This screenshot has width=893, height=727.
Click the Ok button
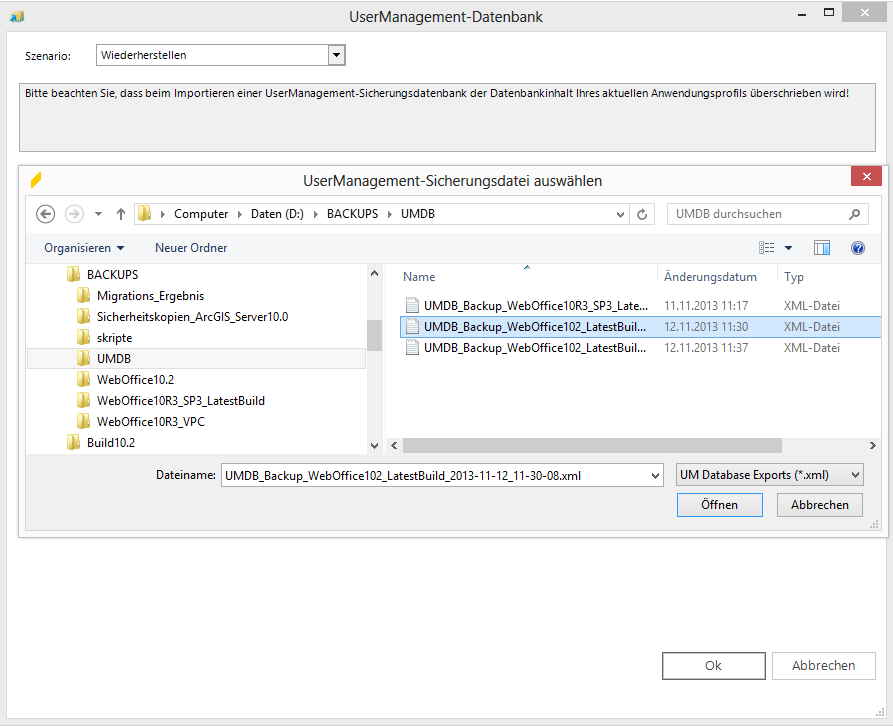click(713, 665)
